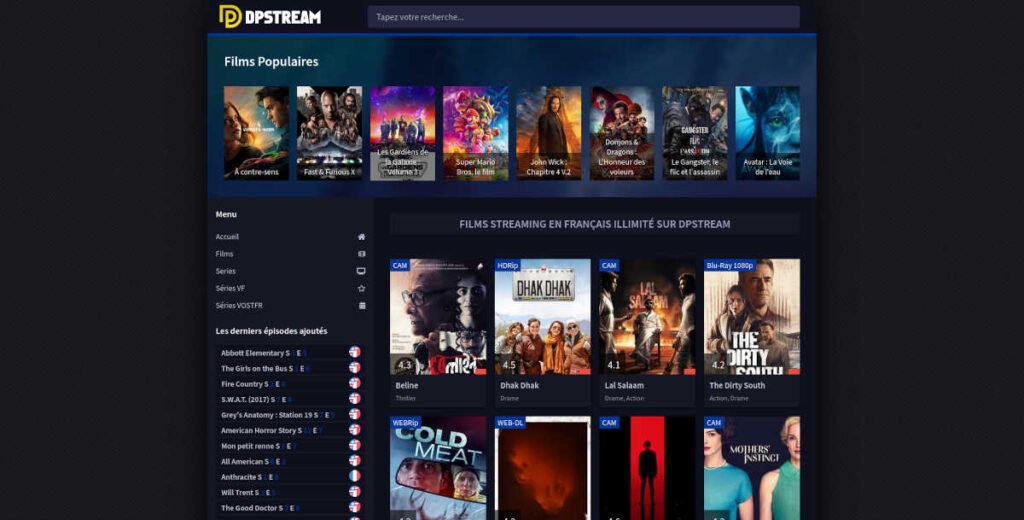Open The Girls on the Bus episode
1024x520 pixels.
coord(291,368)
